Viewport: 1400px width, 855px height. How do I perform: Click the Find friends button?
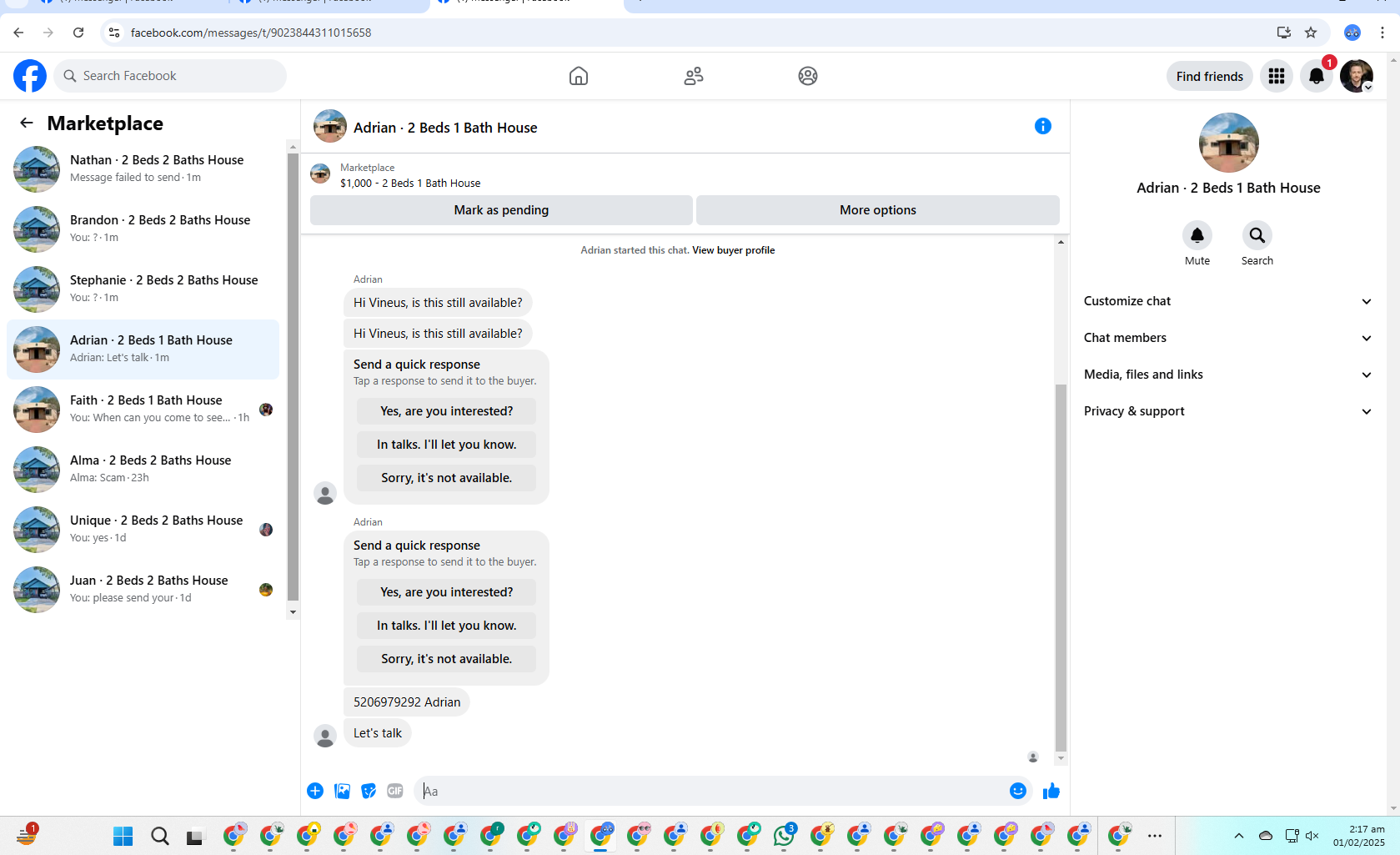1210,77
